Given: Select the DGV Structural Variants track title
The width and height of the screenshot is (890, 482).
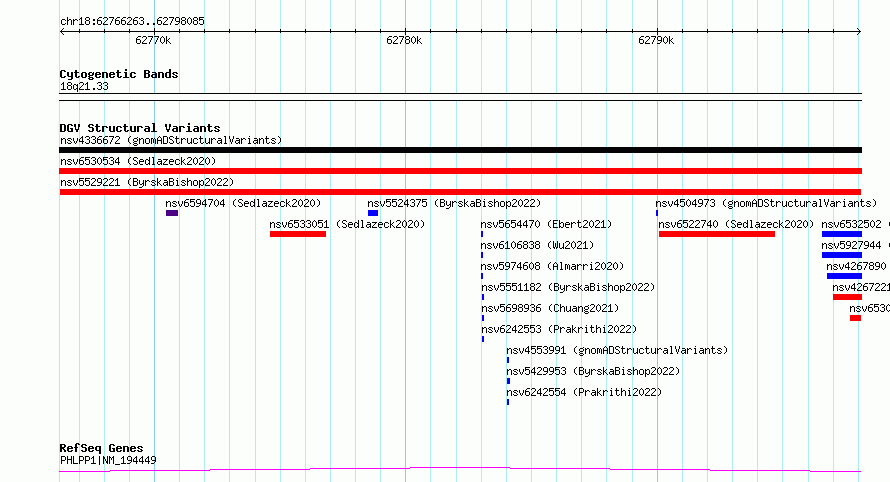Looking at the screenshot, I should tap(140, 128).
